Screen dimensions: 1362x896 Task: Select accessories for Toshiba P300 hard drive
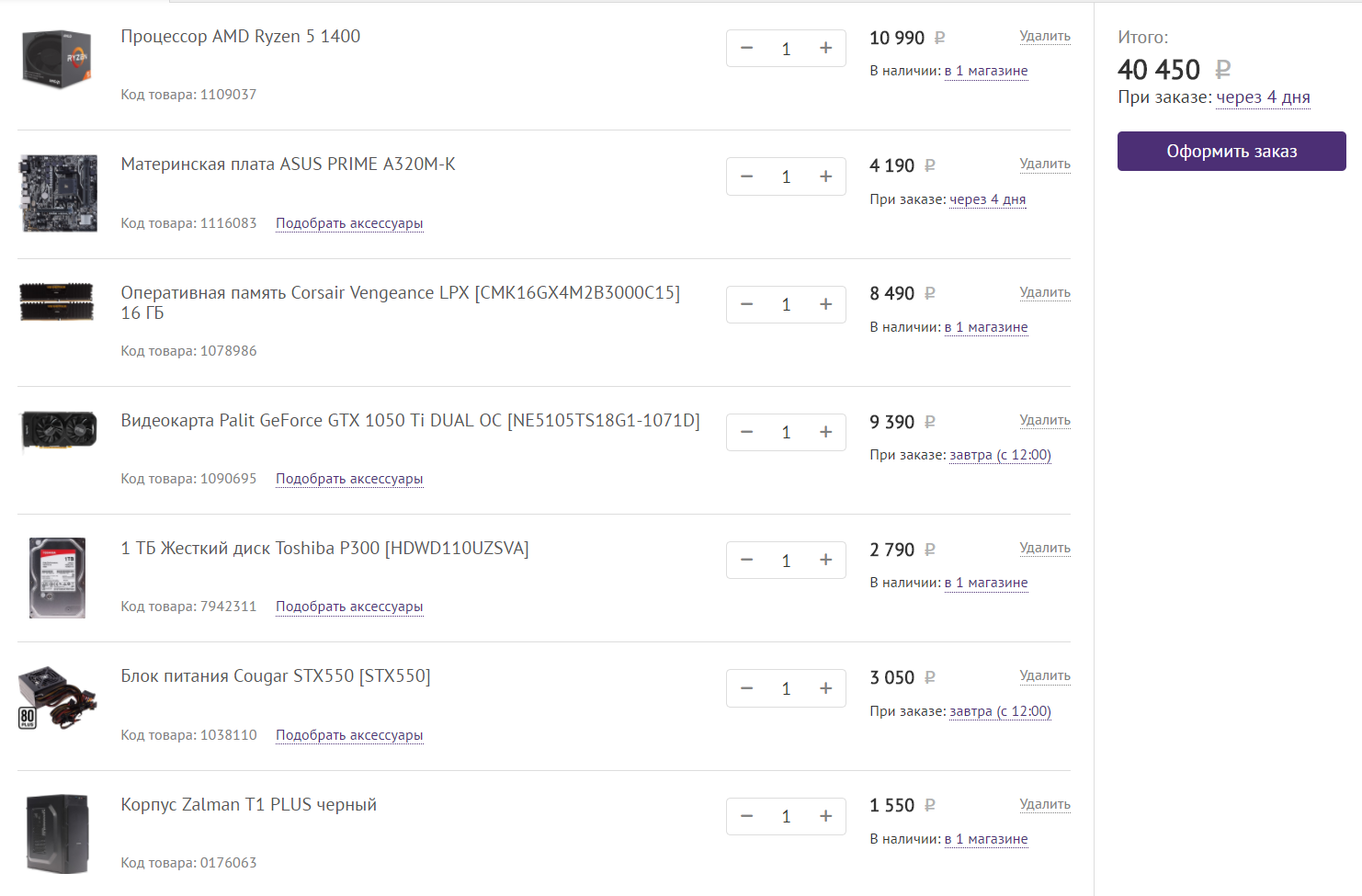(349, 607)
